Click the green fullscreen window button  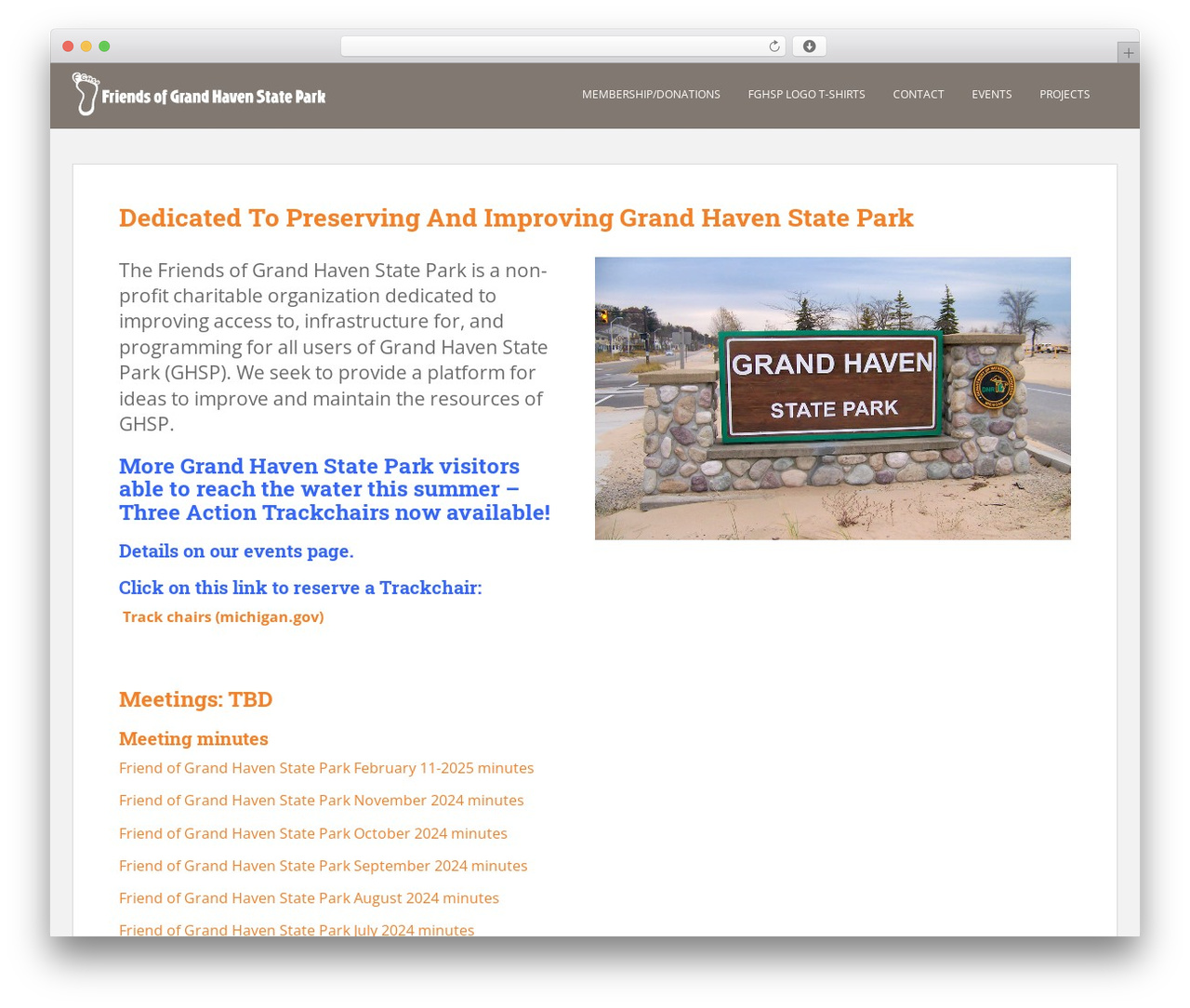pyautogui.click(x=104, y=46)
